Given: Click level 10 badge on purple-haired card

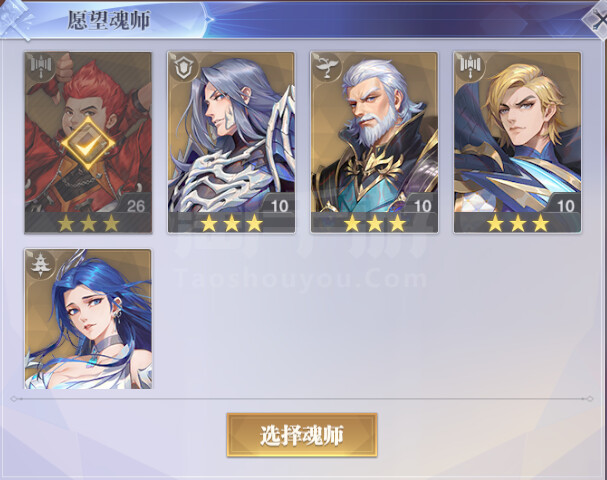Looking at the screenshot, I should (x=279, y=206).
